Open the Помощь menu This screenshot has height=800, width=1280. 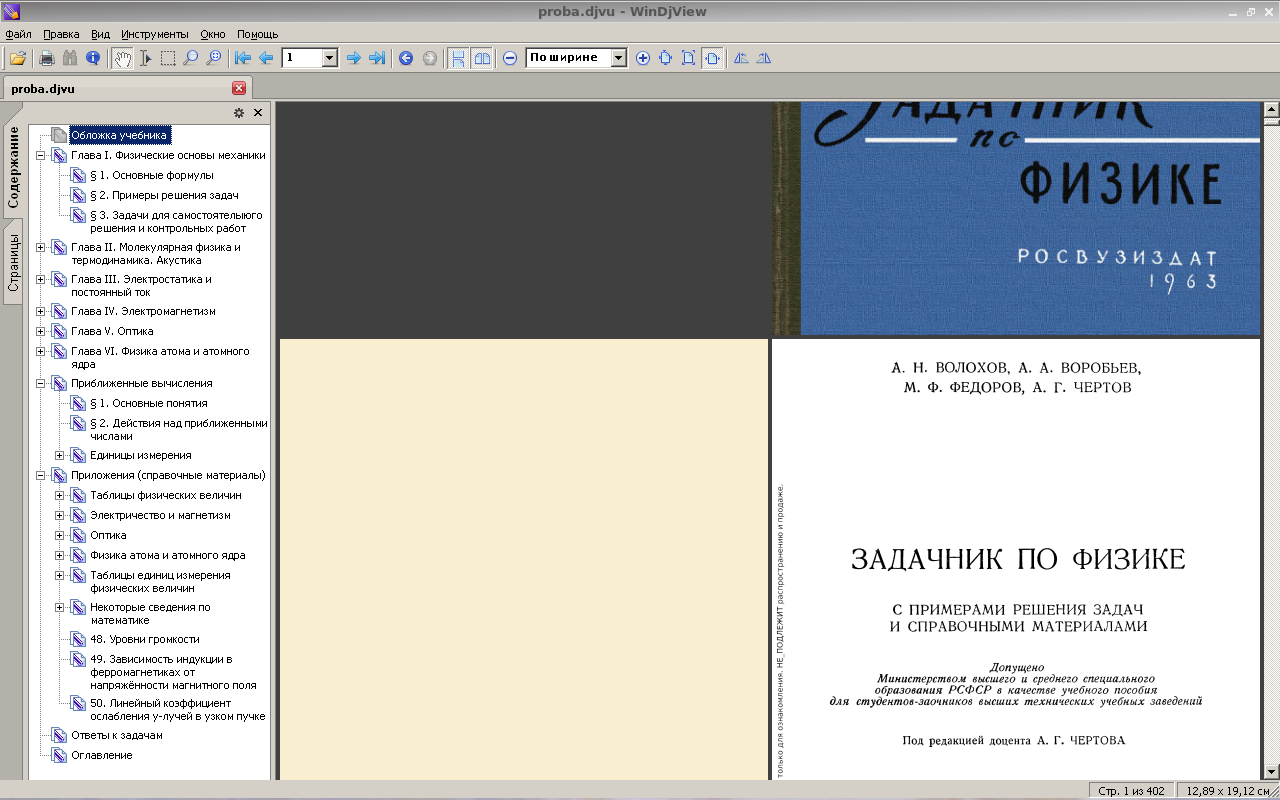click(258, 34)
